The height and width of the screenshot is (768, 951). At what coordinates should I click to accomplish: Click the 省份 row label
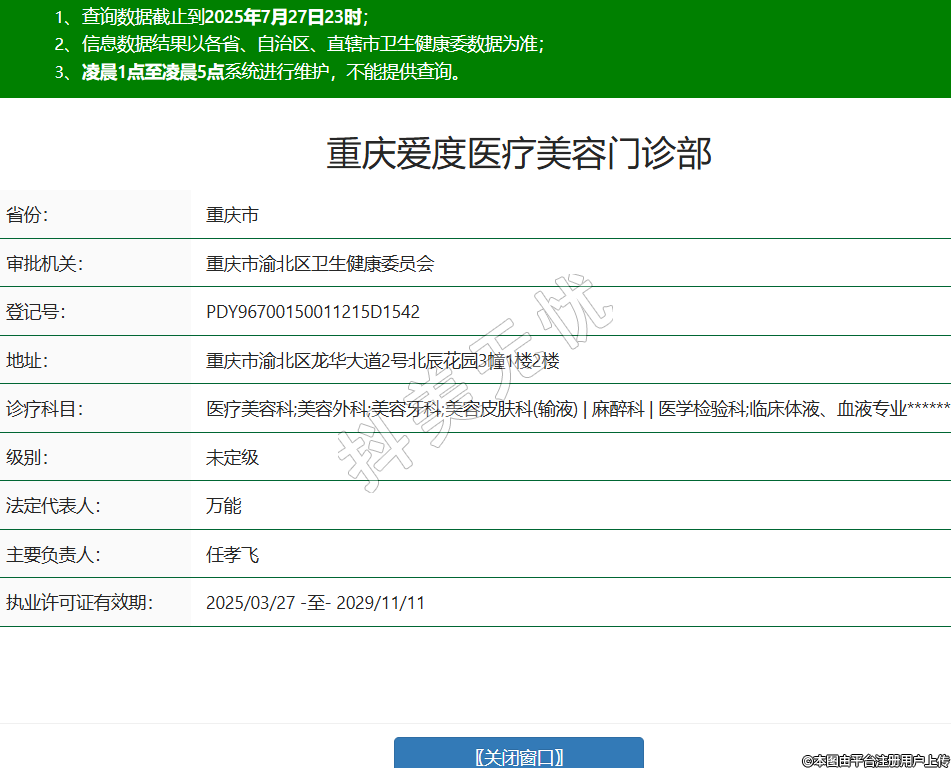point(27,215)
